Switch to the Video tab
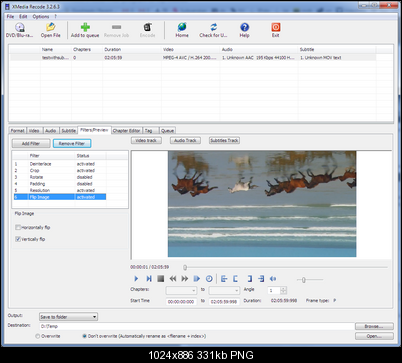The image size is (402, 363). tap(34, 131)
